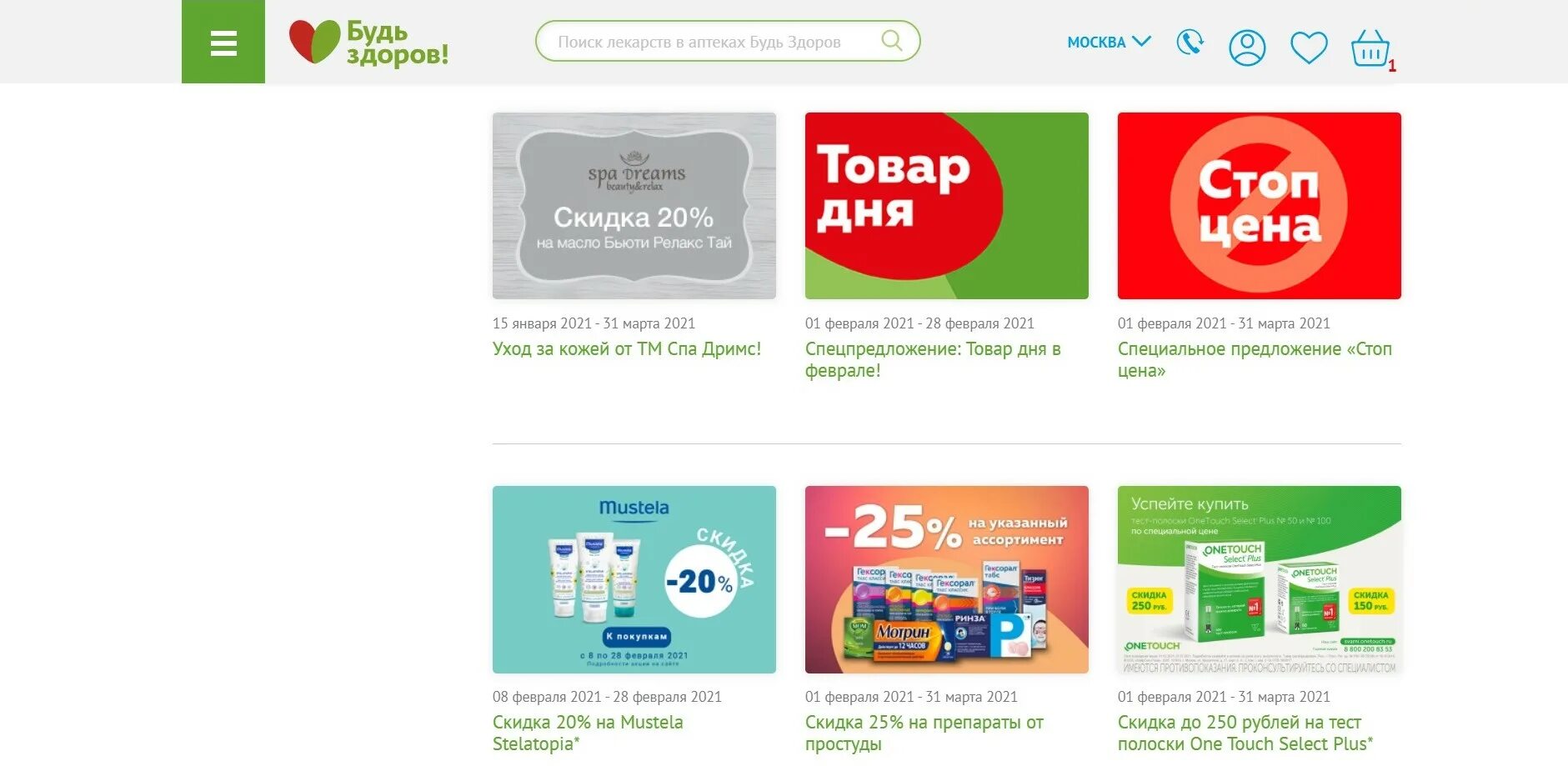Open the user account profile icon
1568x766 pixels.
(x=1247, y=48)
